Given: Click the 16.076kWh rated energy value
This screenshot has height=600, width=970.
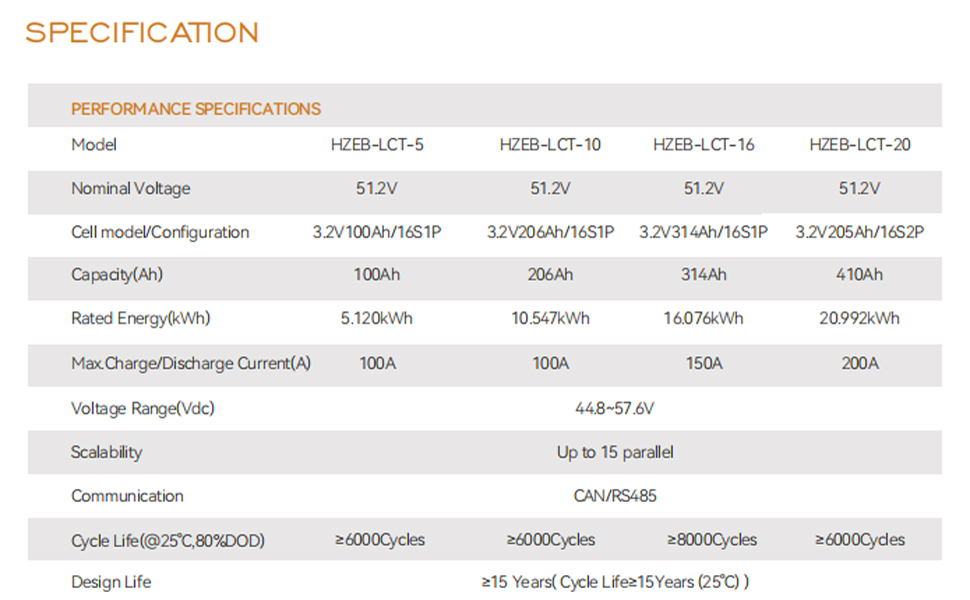Looking at the screenshot, I should pyautogui.click(x=704, y=319).
